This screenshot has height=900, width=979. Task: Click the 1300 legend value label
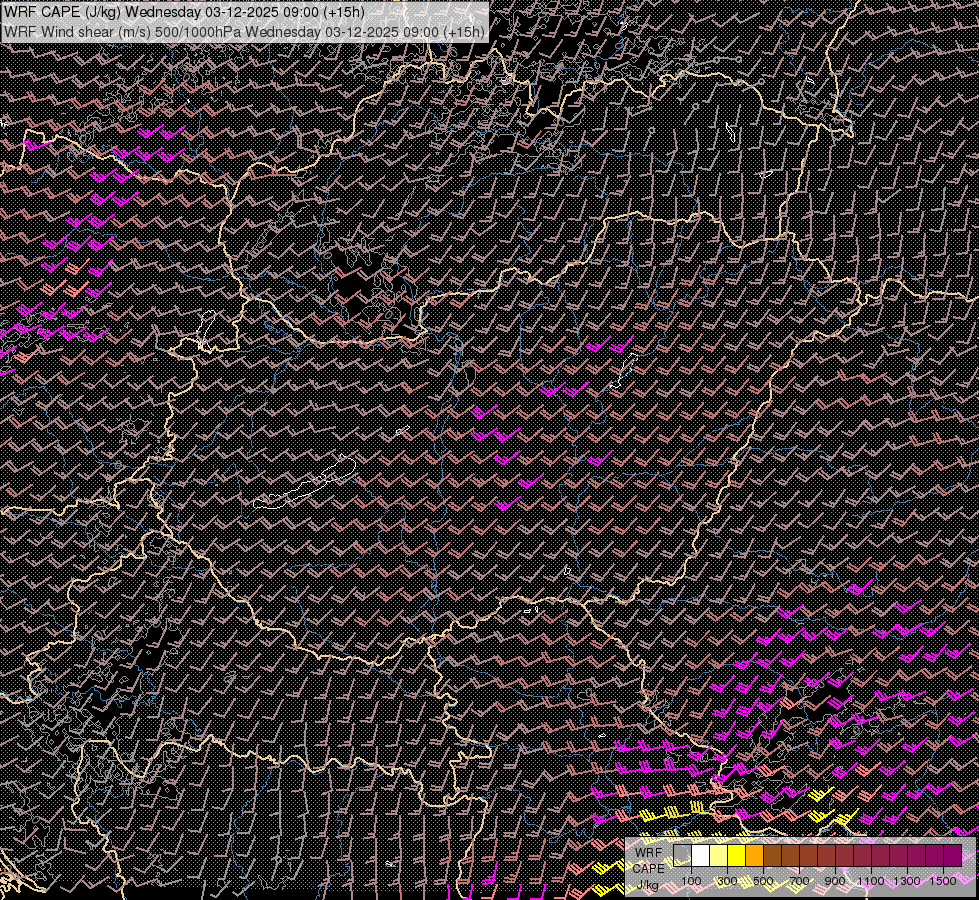pyautogui.click(x=907, y=880)
